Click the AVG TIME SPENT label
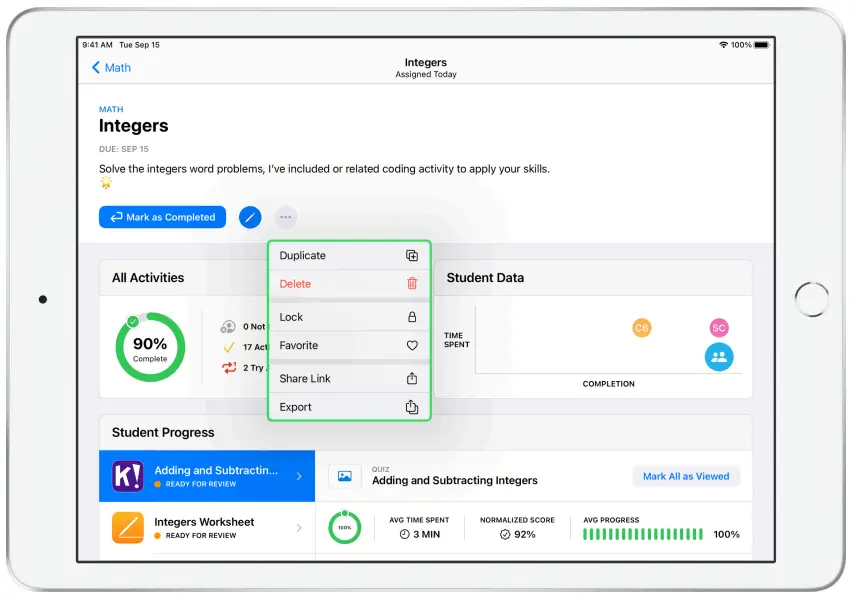The height and width of the screenshot is (601, 858). tap(419, 520)
